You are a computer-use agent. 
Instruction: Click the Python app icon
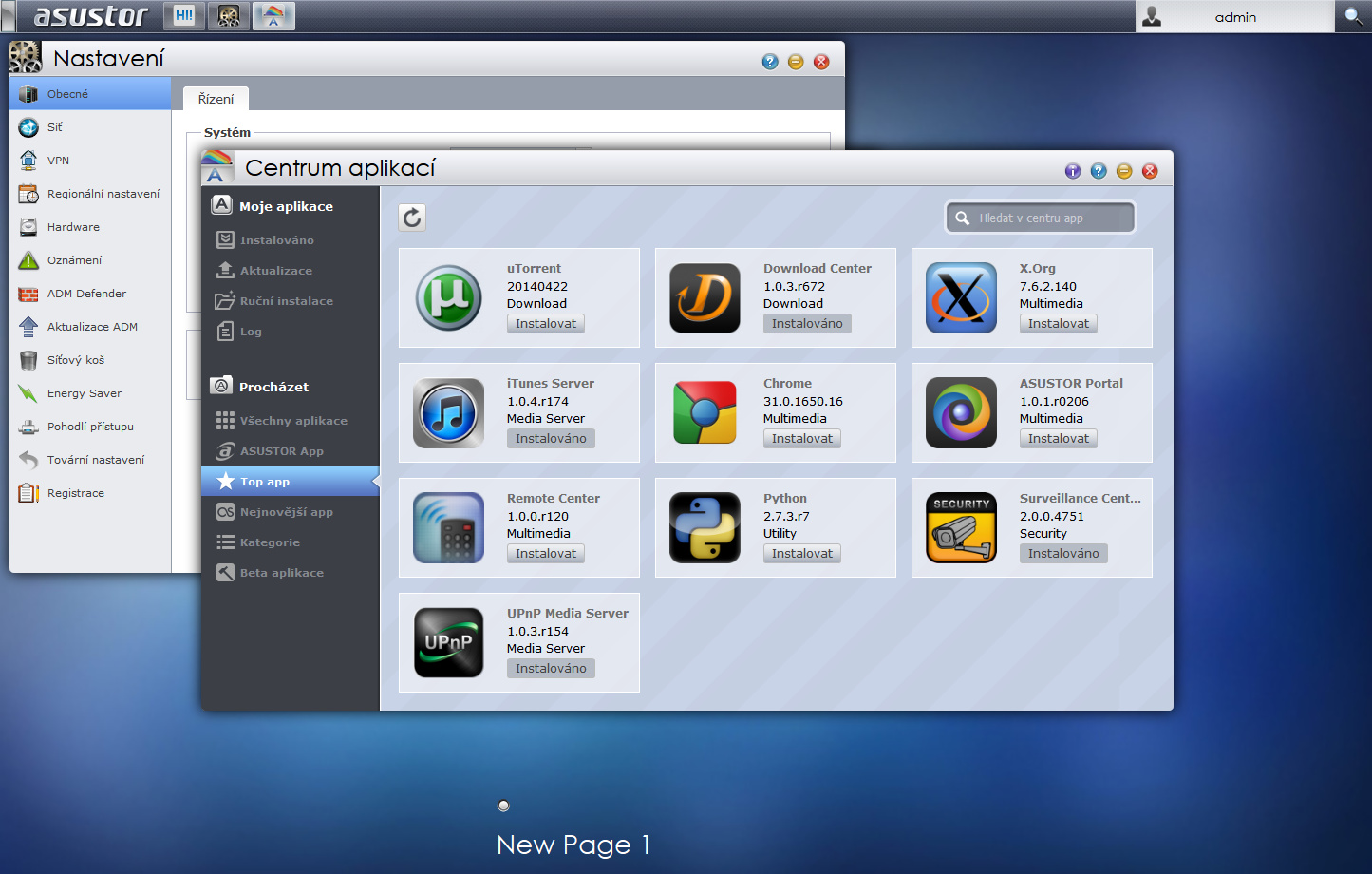705,527
